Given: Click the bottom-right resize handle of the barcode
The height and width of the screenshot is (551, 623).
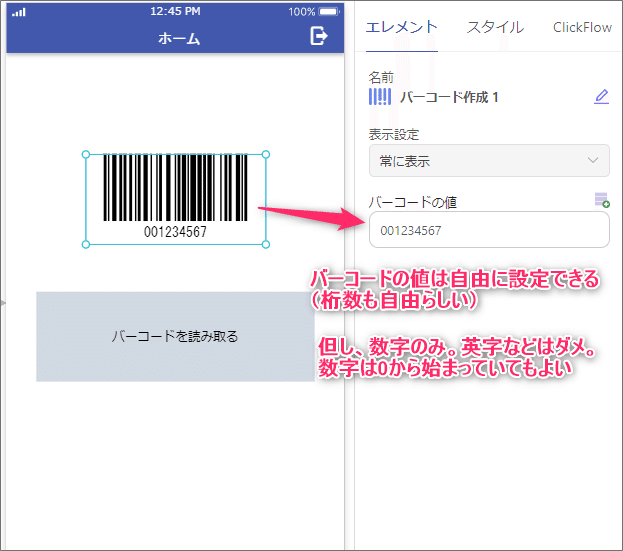Looking at the screenshot, I should [266, 245].
